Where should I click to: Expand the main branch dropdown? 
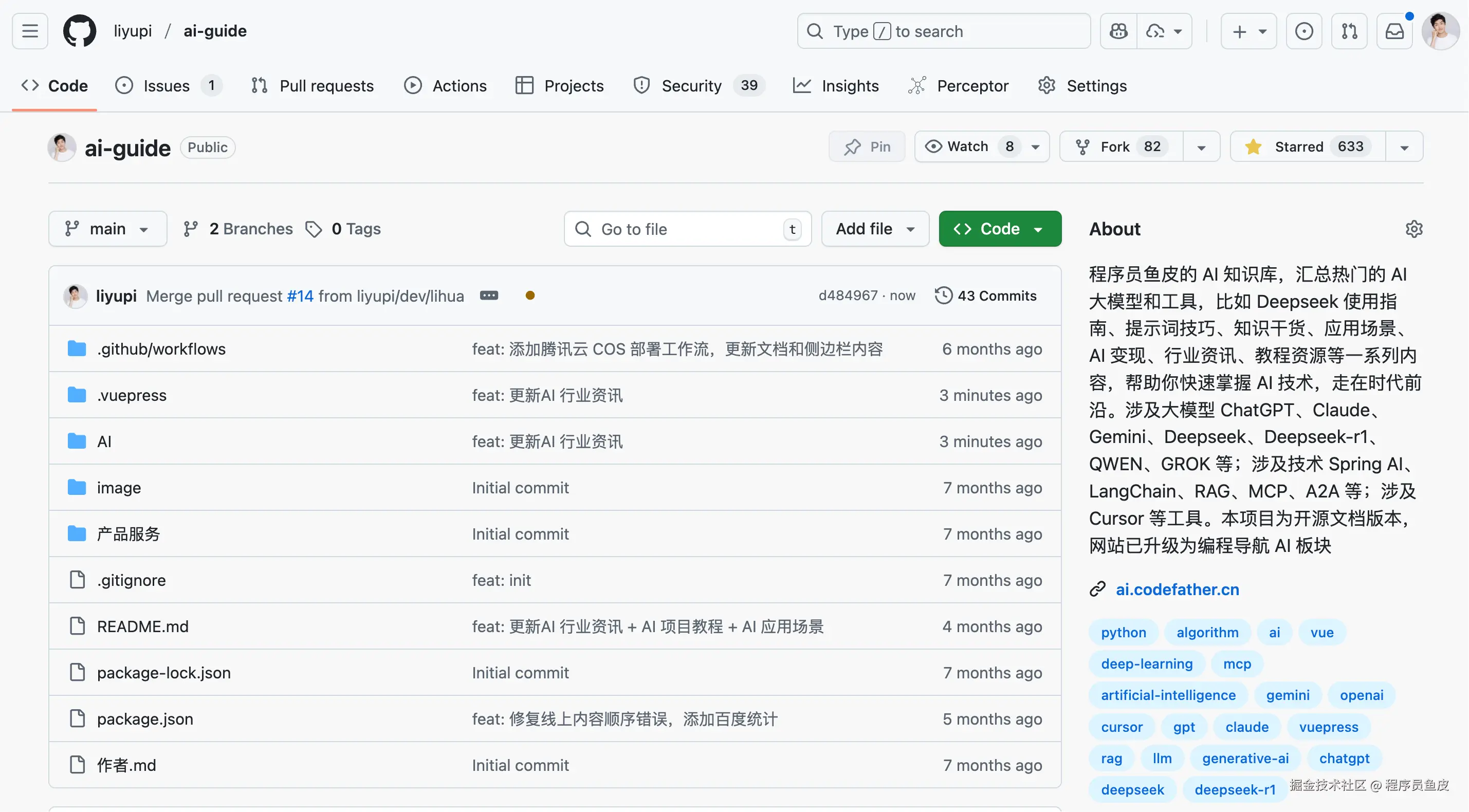[x=107, y=229]
